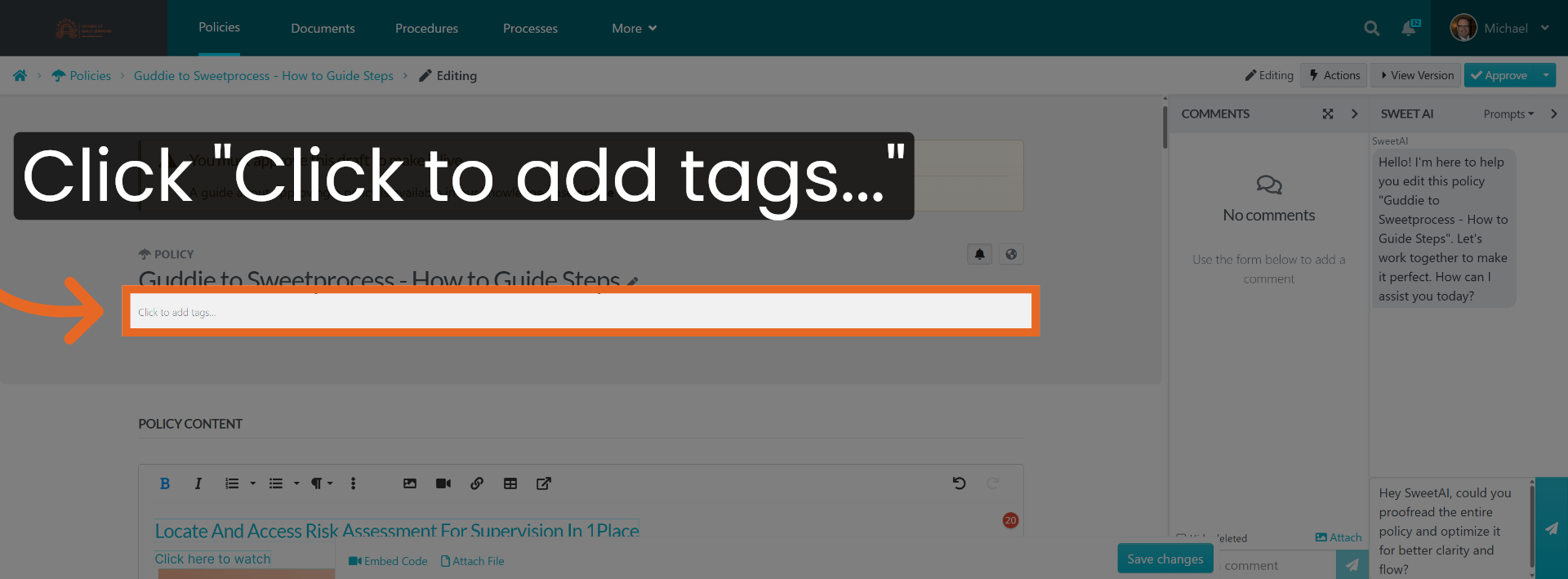Viewport: 1568px width, 579px height.
Task: Open the notifications bell in top bar
Action: (x=1409, y=29)
